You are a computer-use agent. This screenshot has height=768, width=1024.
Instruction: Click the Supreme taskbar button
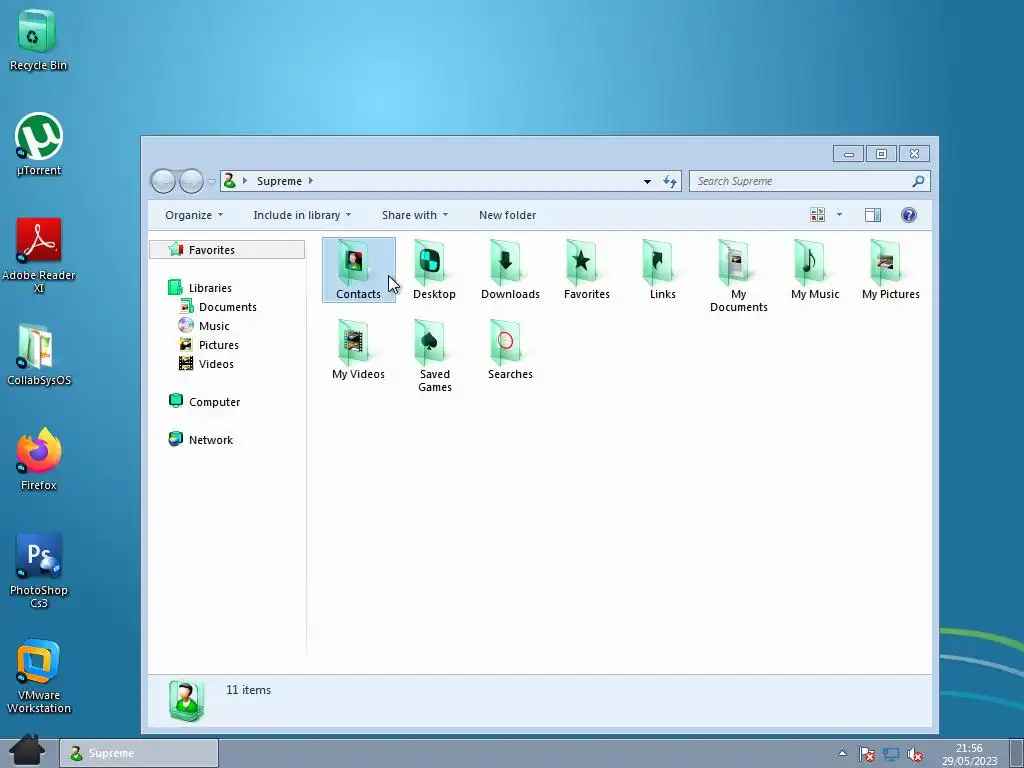[139, 753]
